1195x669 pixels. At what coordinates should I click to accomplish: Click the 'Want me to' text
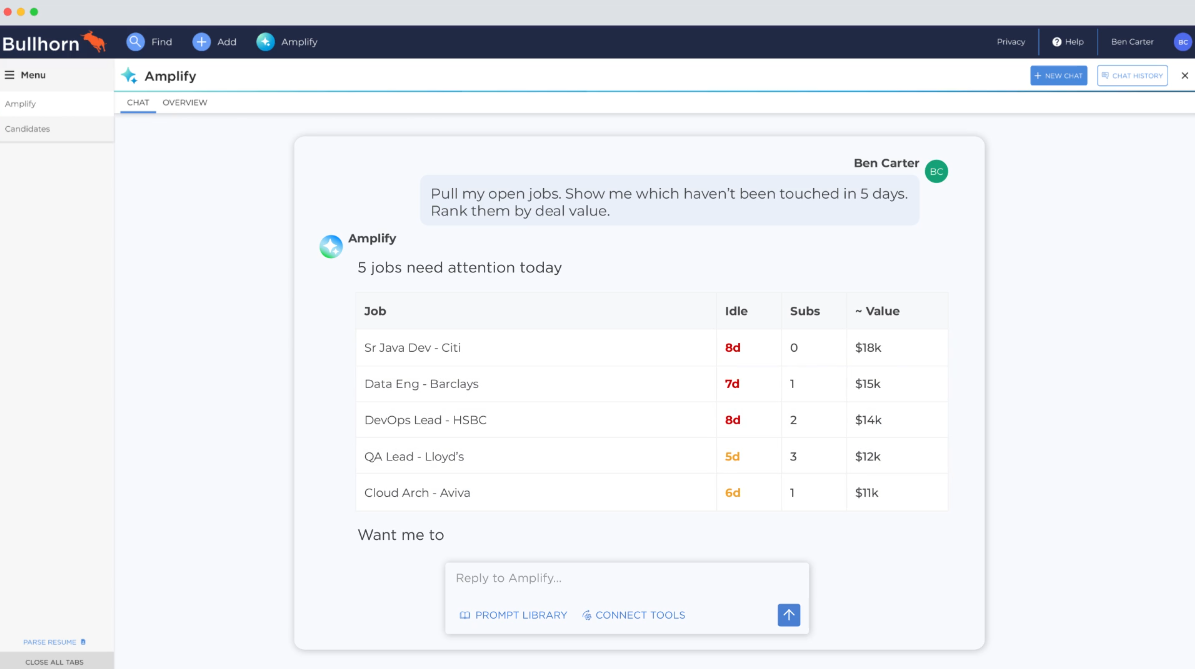pos(401,535)
